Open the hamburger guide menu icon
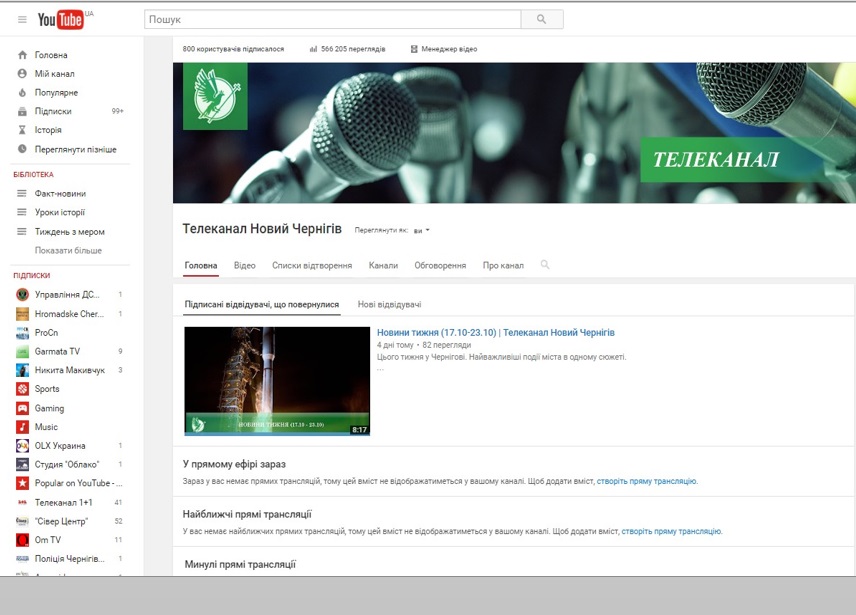 click(22, 20)
